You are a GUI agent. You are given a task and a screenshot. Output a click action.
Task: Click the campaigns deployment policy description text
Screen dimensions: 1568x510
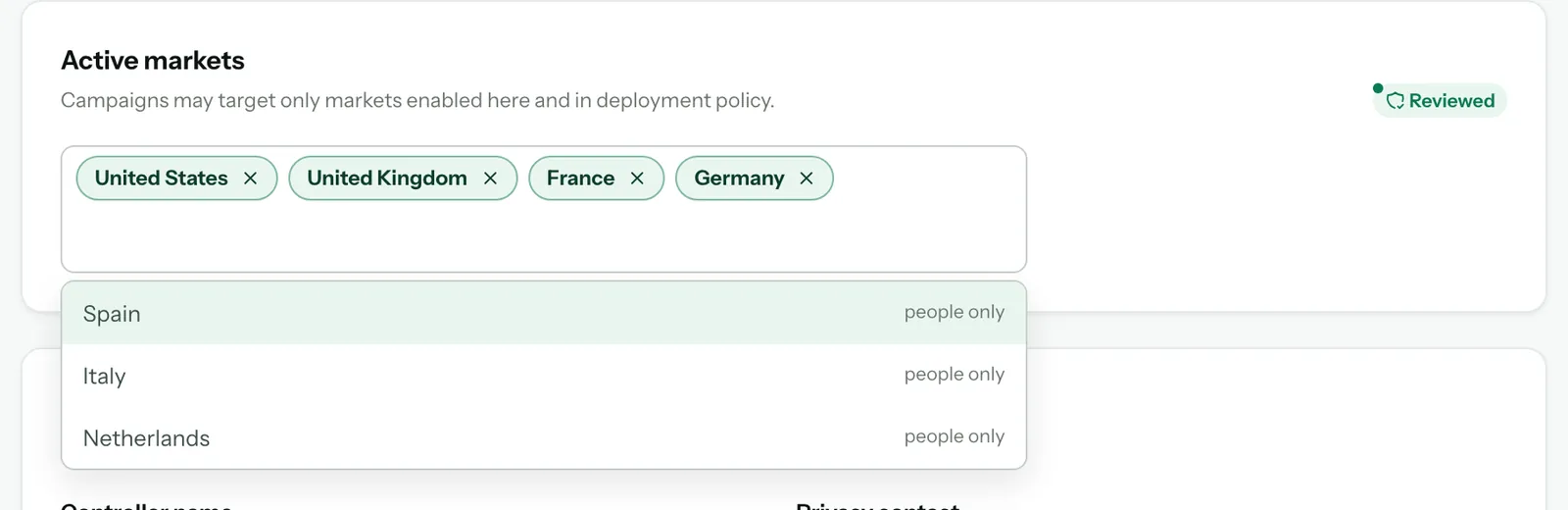[417, 100]
